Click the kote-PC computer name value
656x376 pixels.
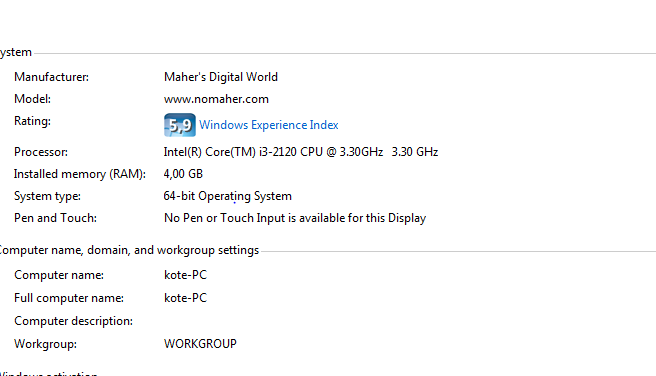[x=185, y=275]
